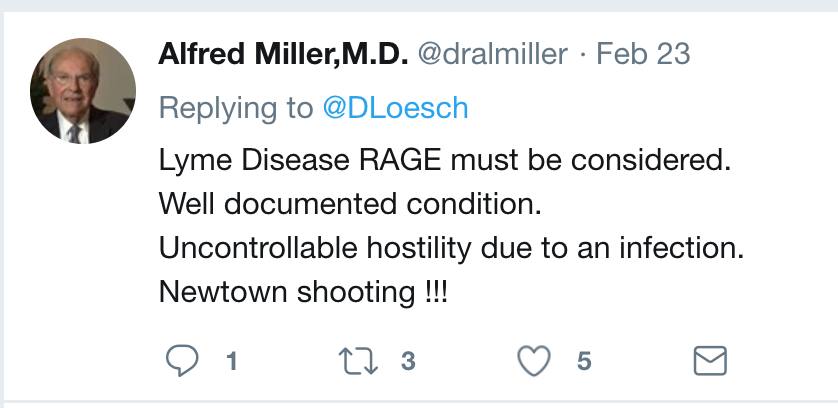Open the Feb 23 timestamp link
The width and height of the screenshot is (838, 408).
643,54
